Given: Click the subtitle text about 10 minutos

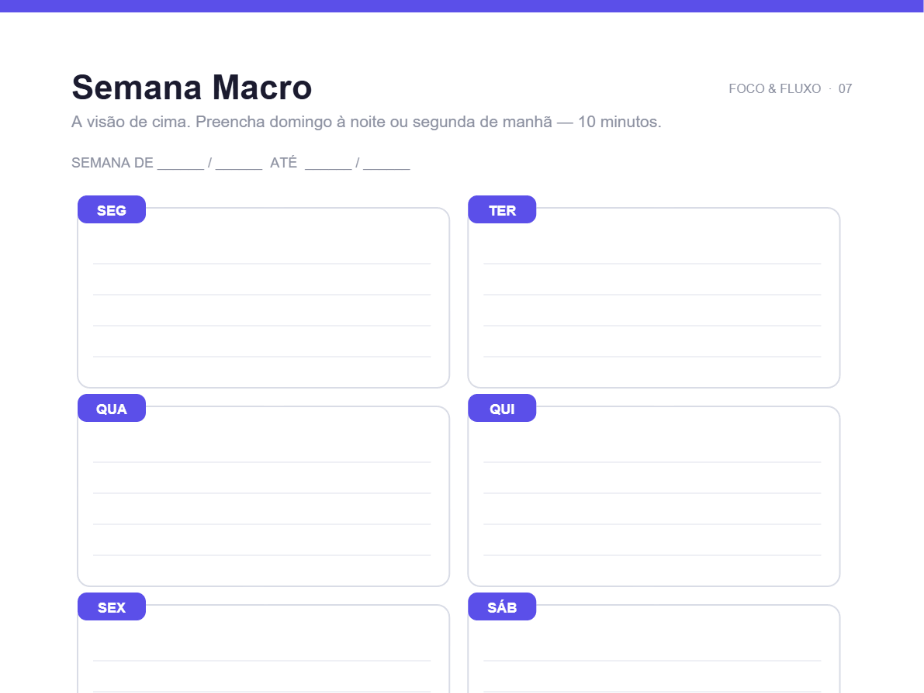Looking at the screenshot, I should [x=366, y=122].
